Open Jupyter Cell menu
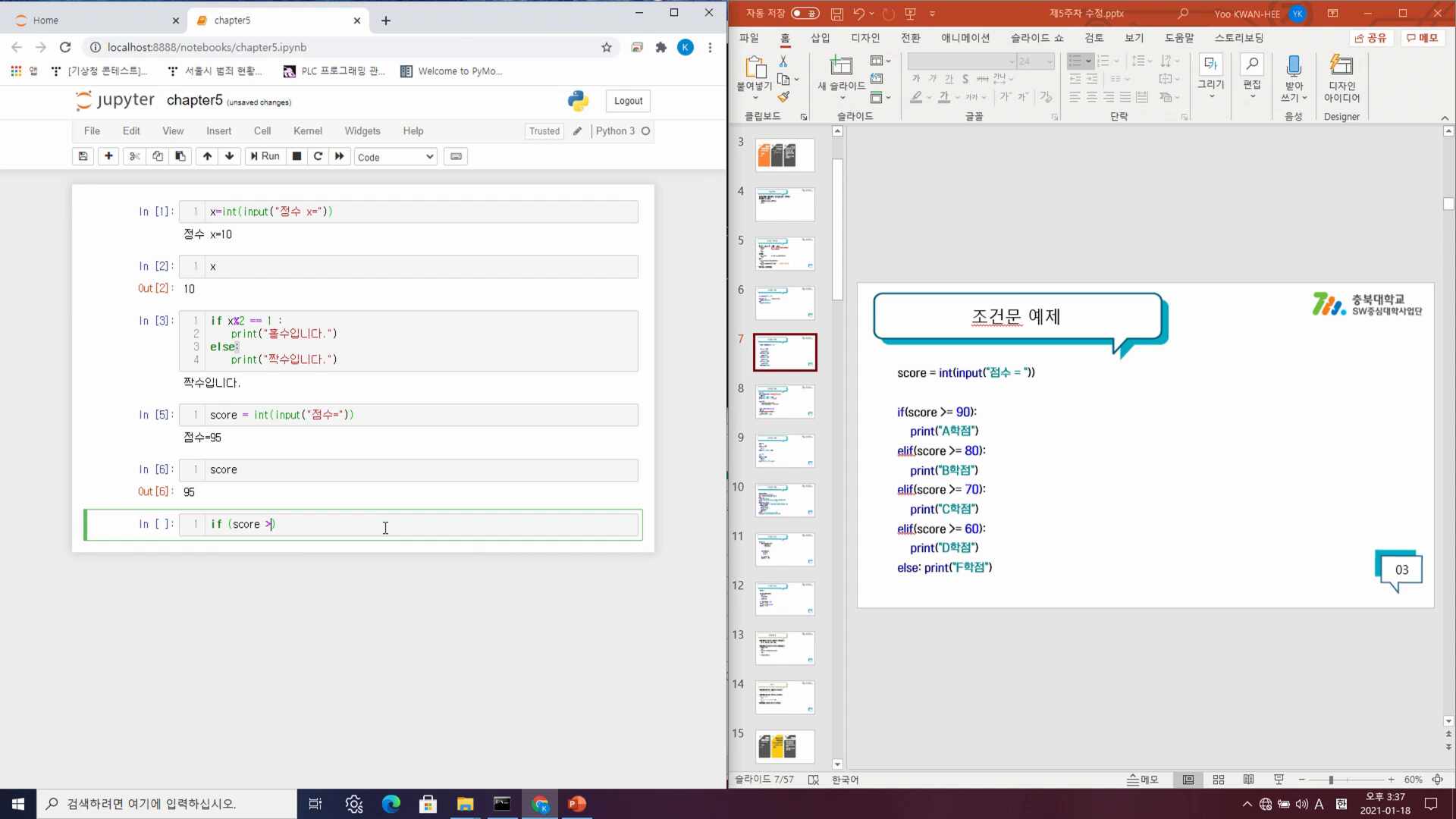The width and height of the screenshot is (1456, 819). pyautogui.click(x=262, y=131)
